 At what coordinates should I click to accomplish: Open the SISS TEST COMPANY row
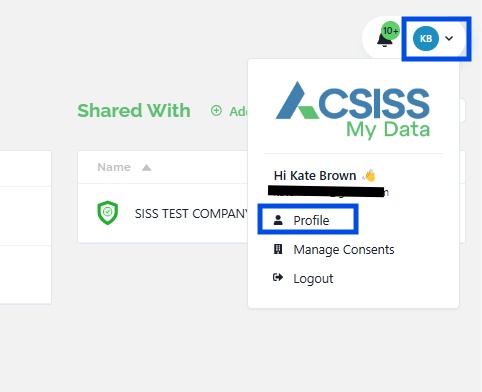point(163,213)
